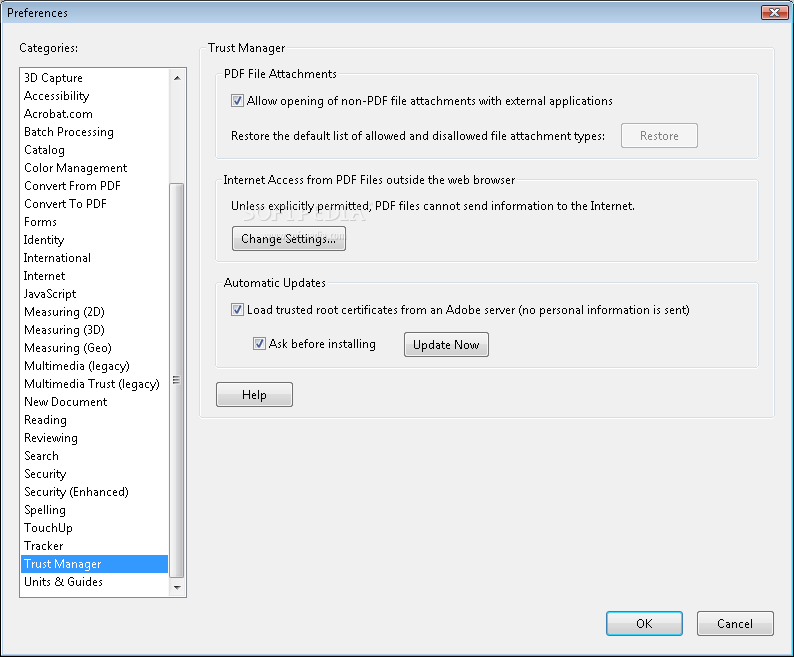The image size is (794, 657).
Task: Select Reviewing category
Action: tap(94, 438)
